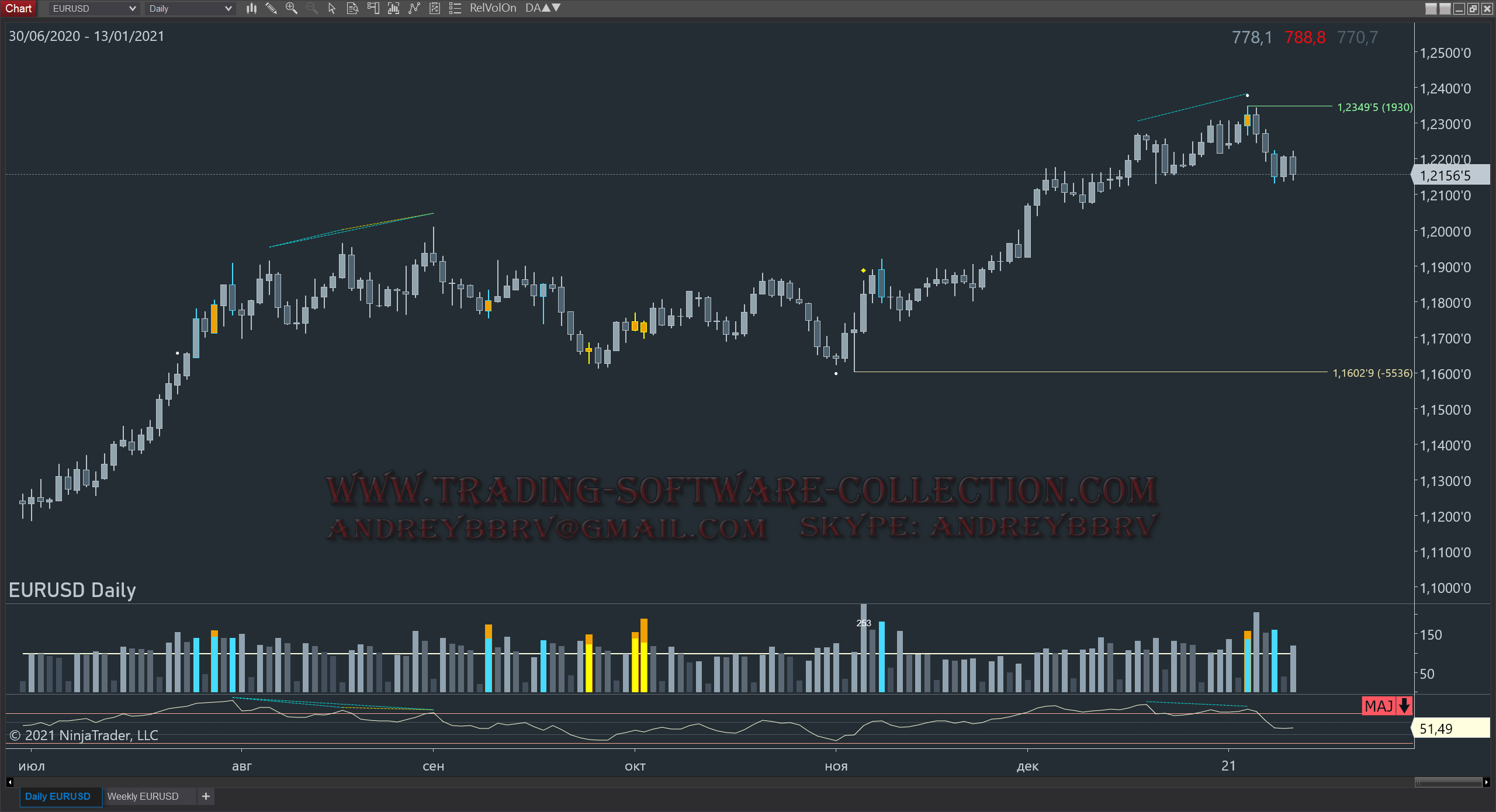
Task: Toggle the DA up-down arrows button
Action: [542, 8]
